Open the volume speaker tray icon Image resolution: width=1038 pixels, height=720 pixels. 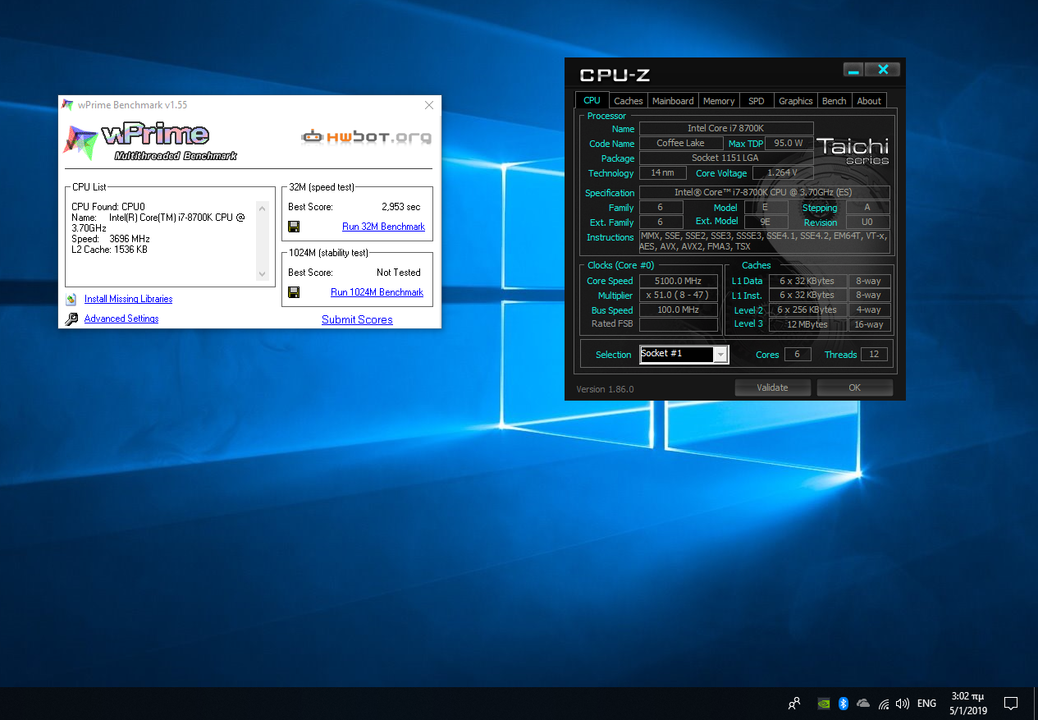point(902,703)
